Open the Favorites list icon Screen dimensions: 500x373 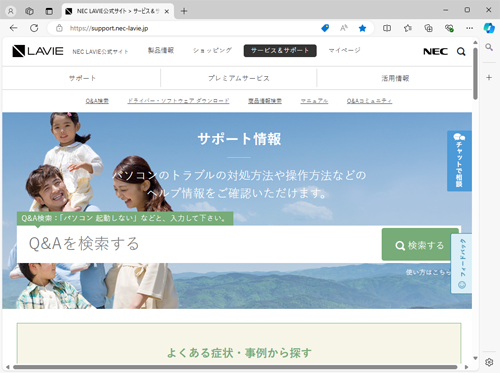(x=408, y=28)
